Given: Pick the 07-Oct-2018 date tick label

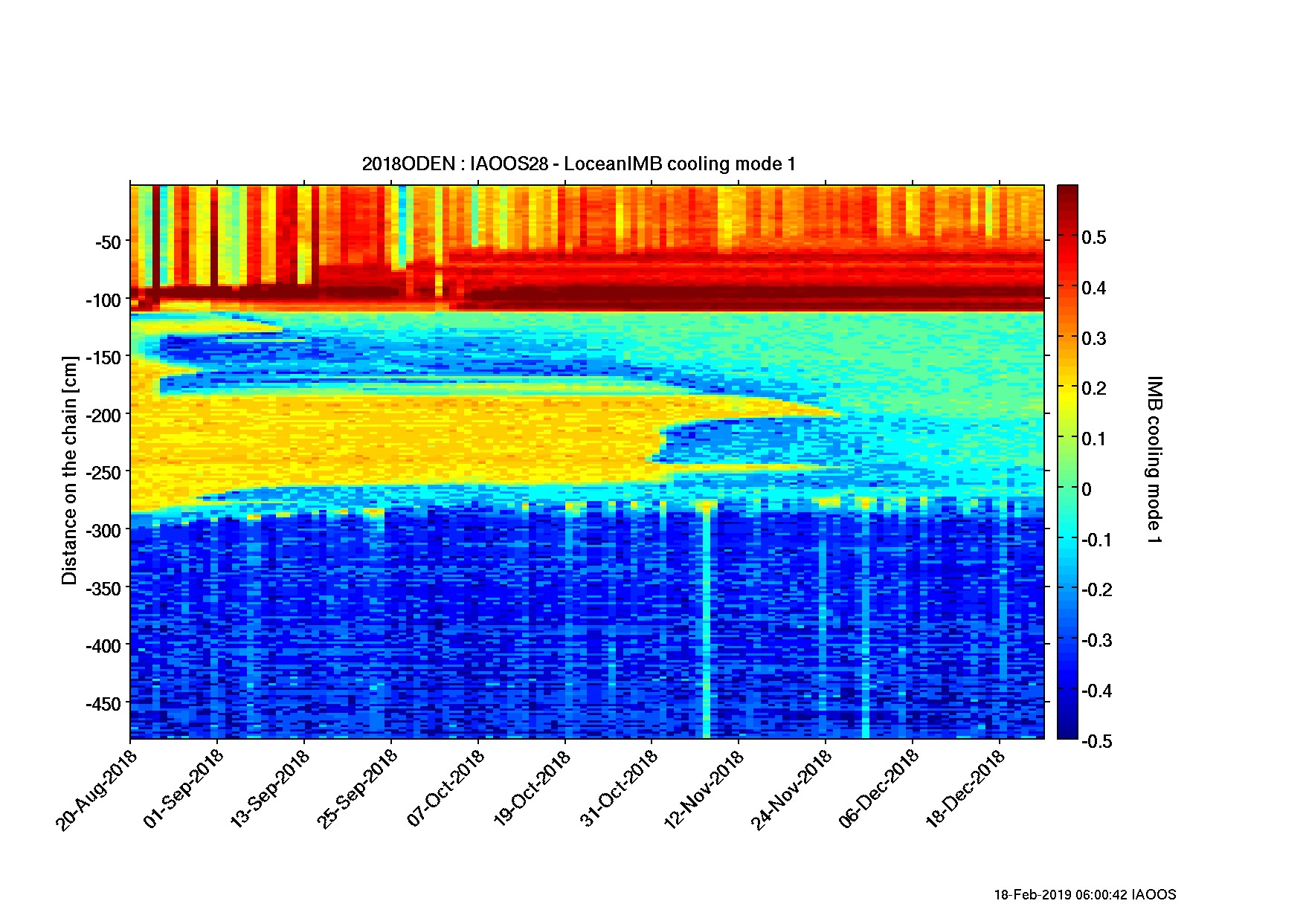Looking at the screenshot, I should [445, 789].
